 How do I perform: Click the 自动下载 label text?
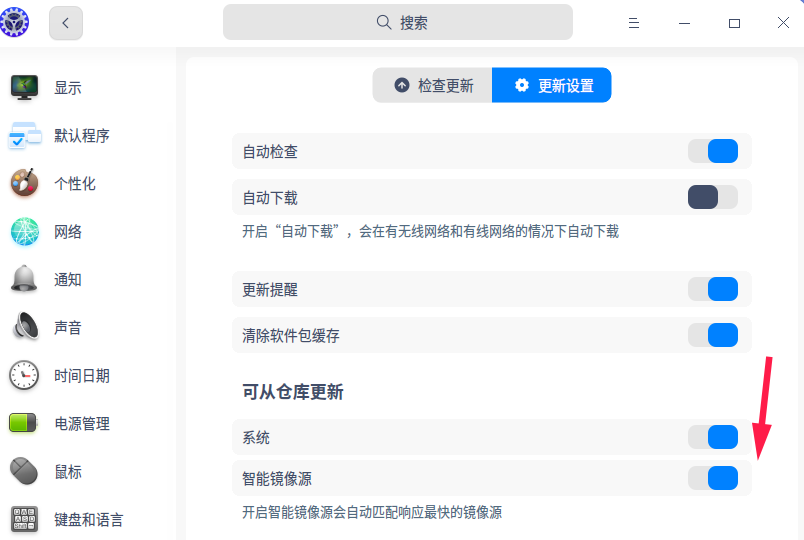tap(270, 198)
